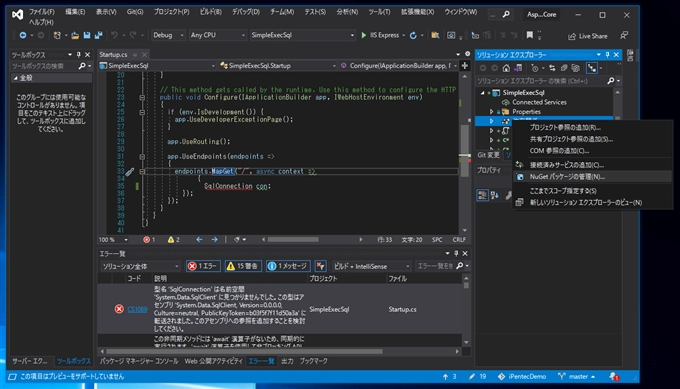This screenshot has width=680, height=389.
Task: Click the navigate to next issue arrow
Action: (x=214, y=239)
